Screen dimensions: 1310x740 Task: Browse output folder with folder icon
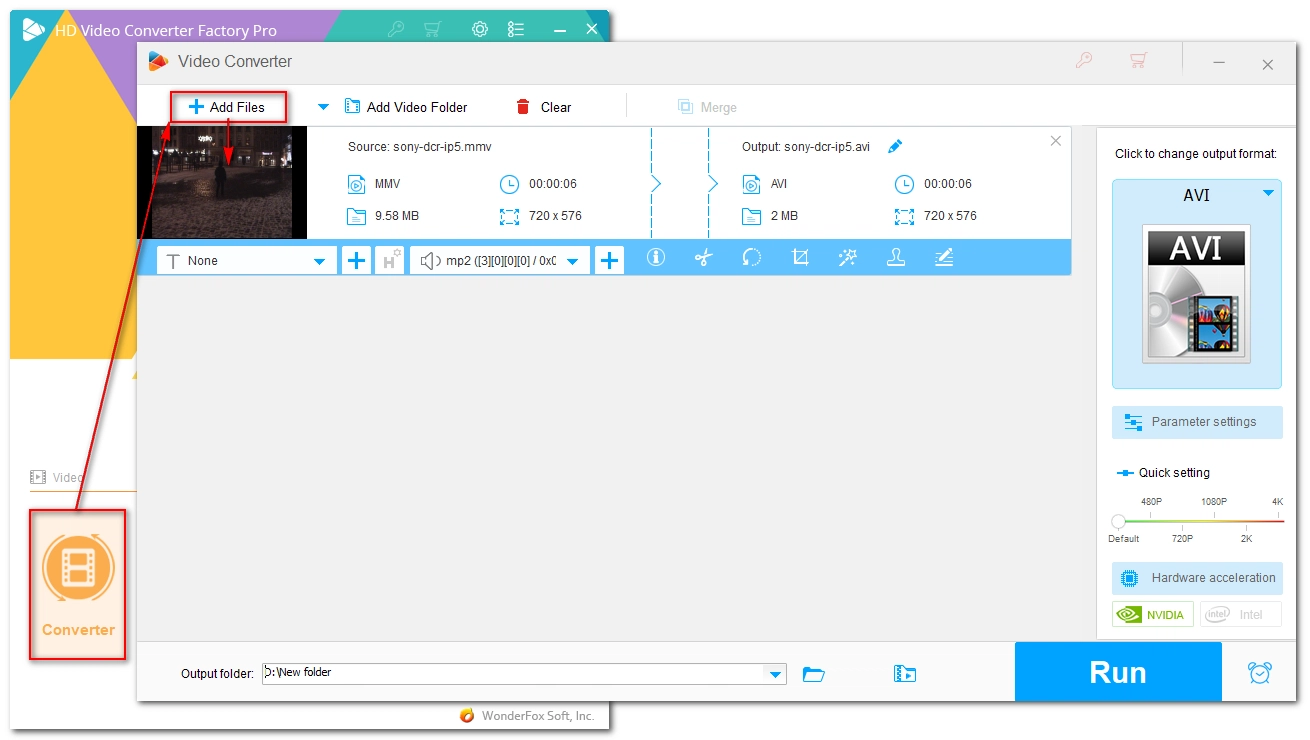pos(814,674)
